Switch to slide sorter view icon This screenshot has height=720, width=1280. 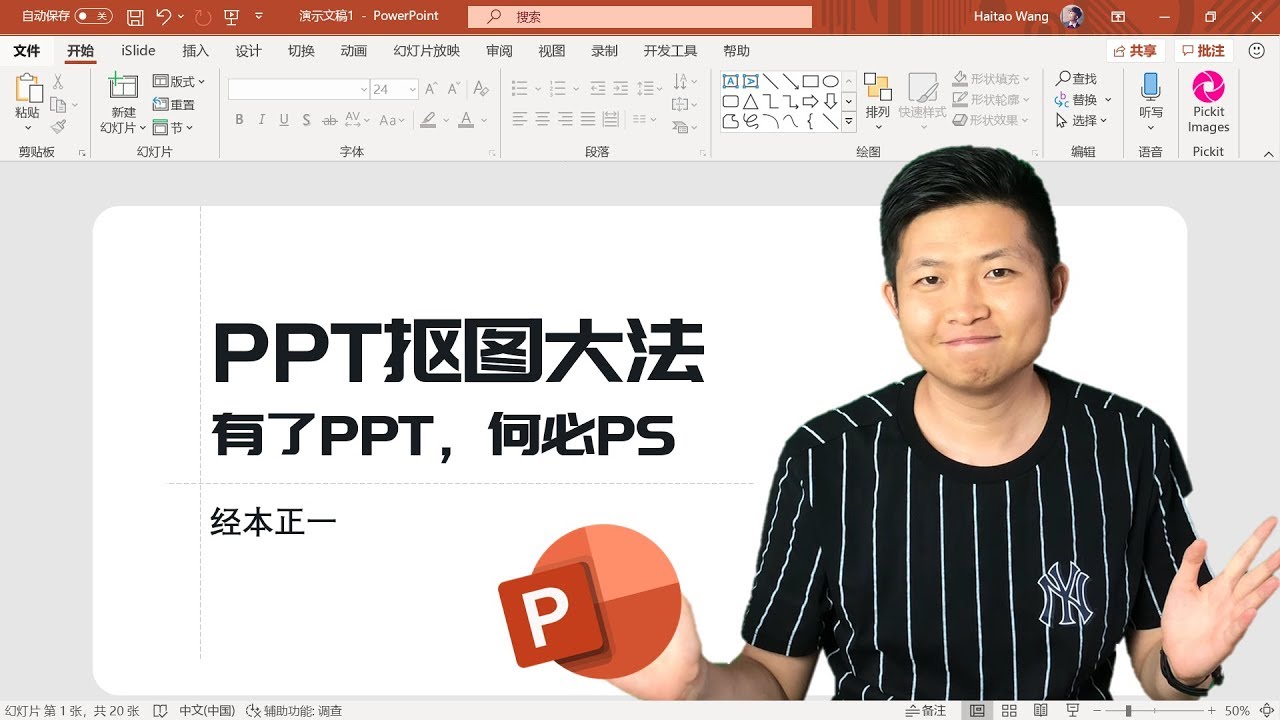[x=1010, y=711]
